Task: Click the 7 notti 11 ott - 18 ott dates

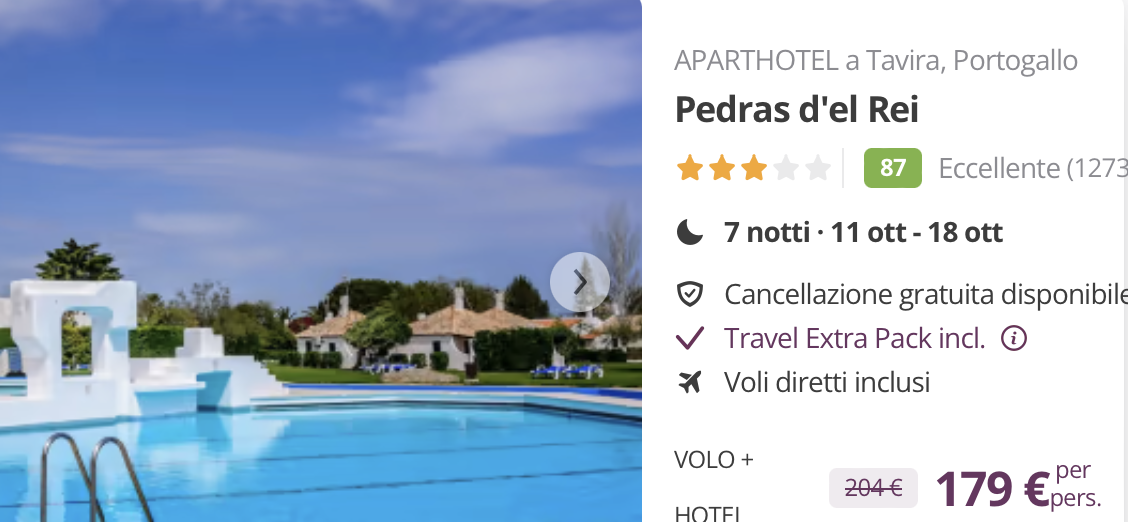Action: [x=863, y=232]
